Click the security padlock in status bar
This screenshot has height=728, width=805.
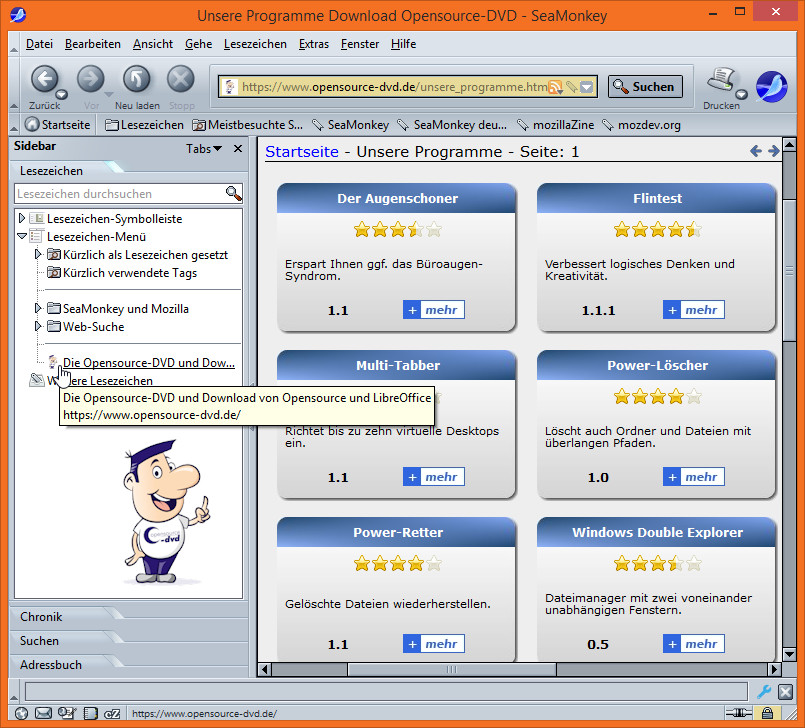pyautogui.click(x=765, y=713)
